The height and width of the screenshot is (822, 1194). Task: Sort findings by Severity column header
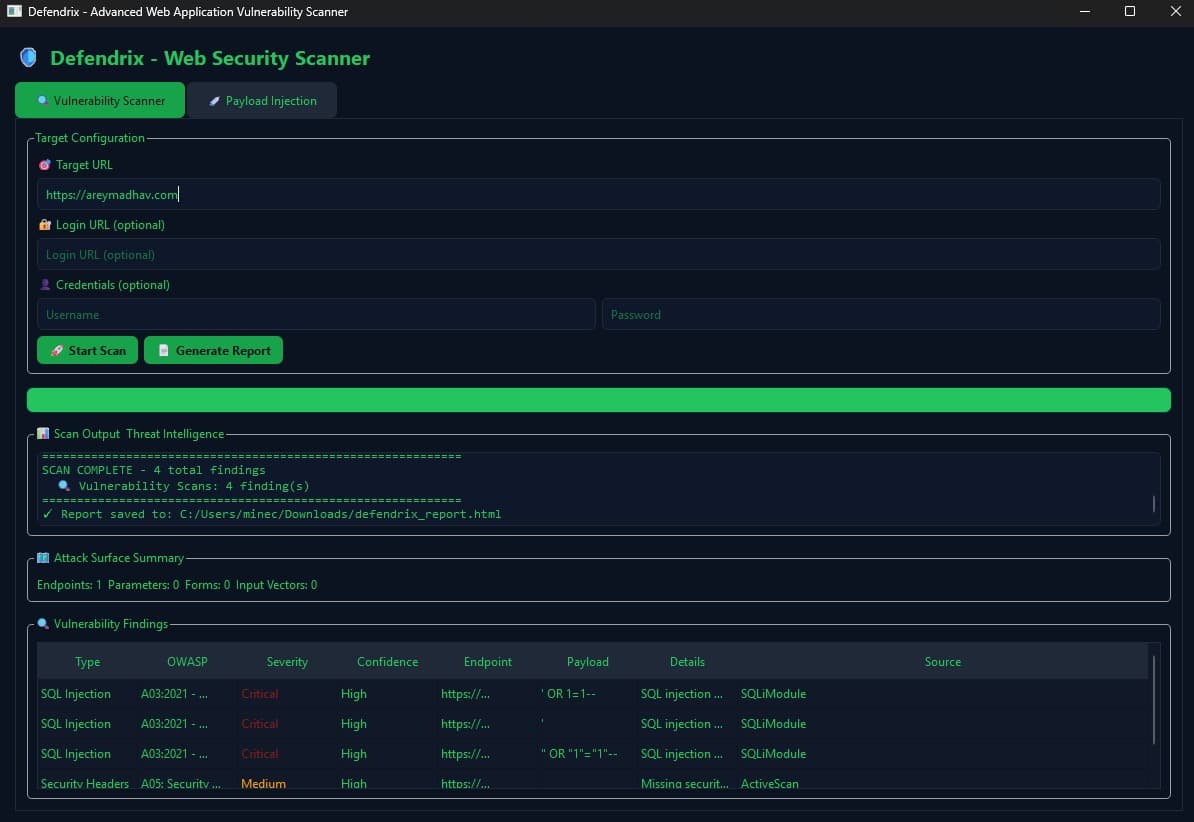coord(287,661)
